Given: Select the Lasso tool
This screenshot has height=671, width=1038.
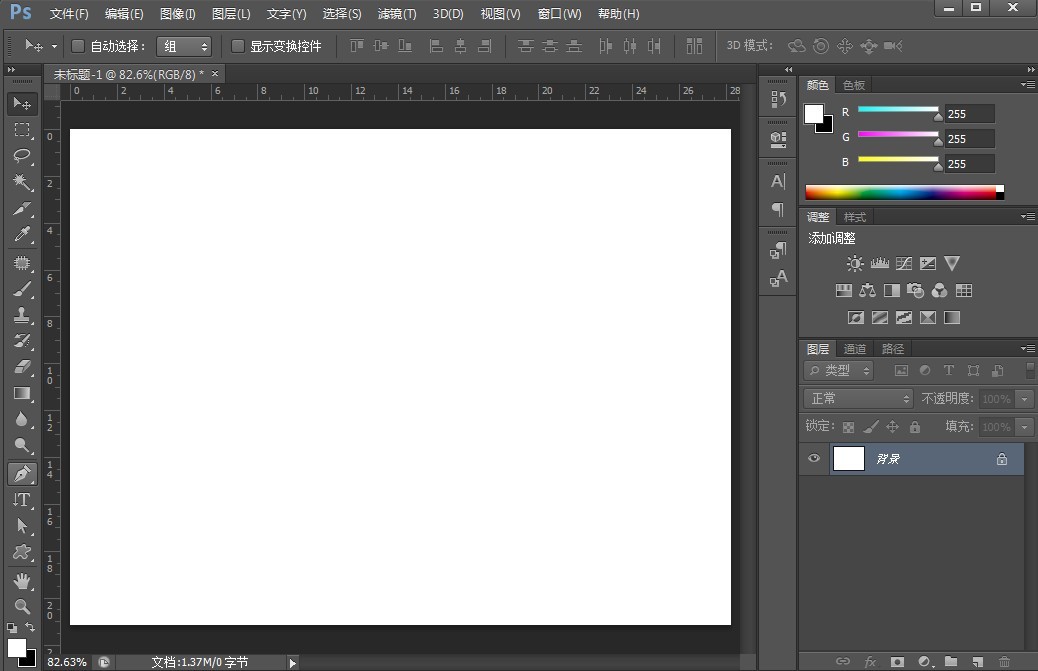Looking at the screenshot, I should pos(21,156).
